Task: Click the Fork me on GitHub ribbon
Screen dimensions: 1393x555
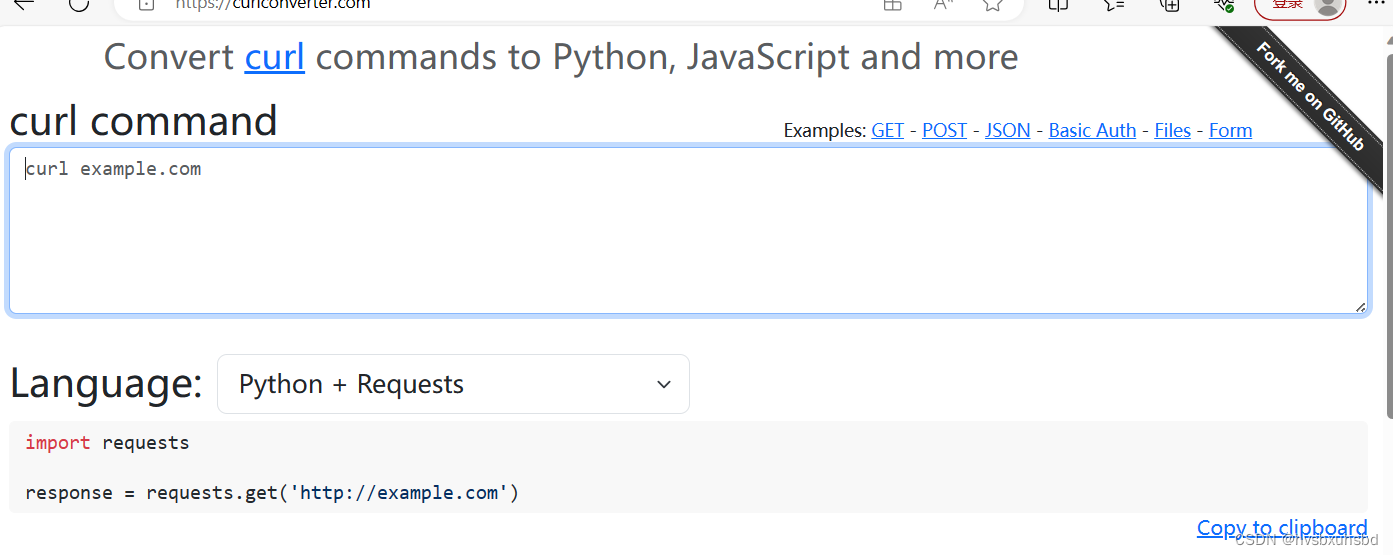Action: coord(1311,96)
